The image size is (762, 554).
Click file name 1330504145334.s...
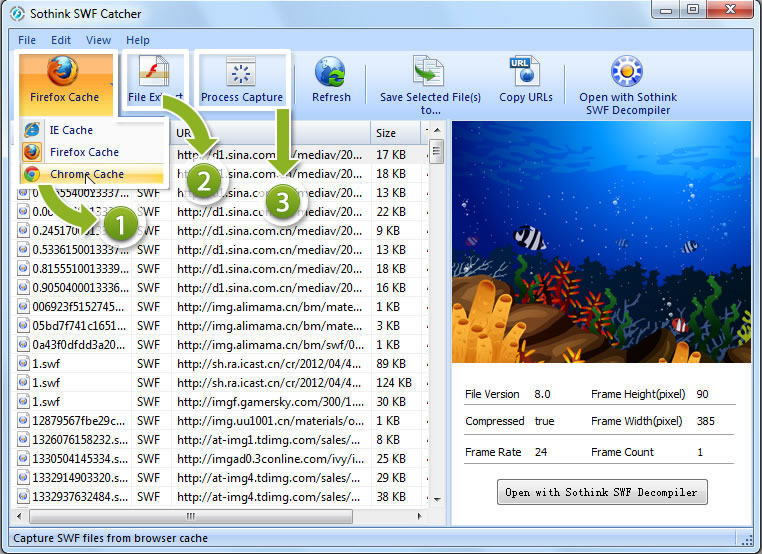(80, 459)
